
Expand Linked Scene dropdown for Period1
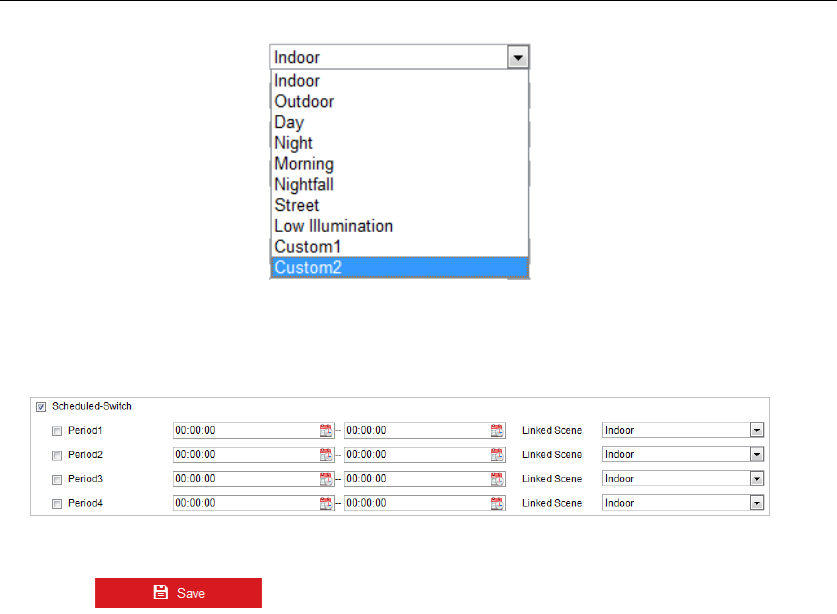pyautogui.click(x=757, y=431)
